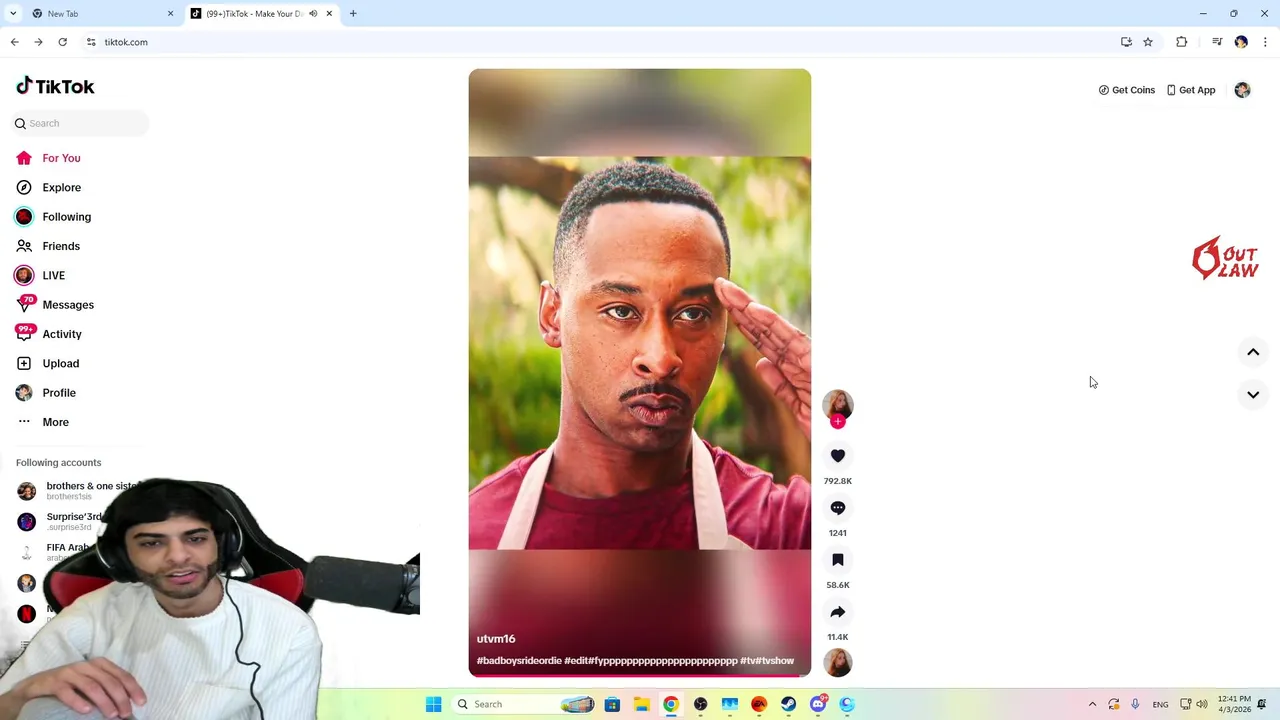The height and width of the screenshot is (720, 1280).
Task: Click the Get App button
Action: (1191, 90)
